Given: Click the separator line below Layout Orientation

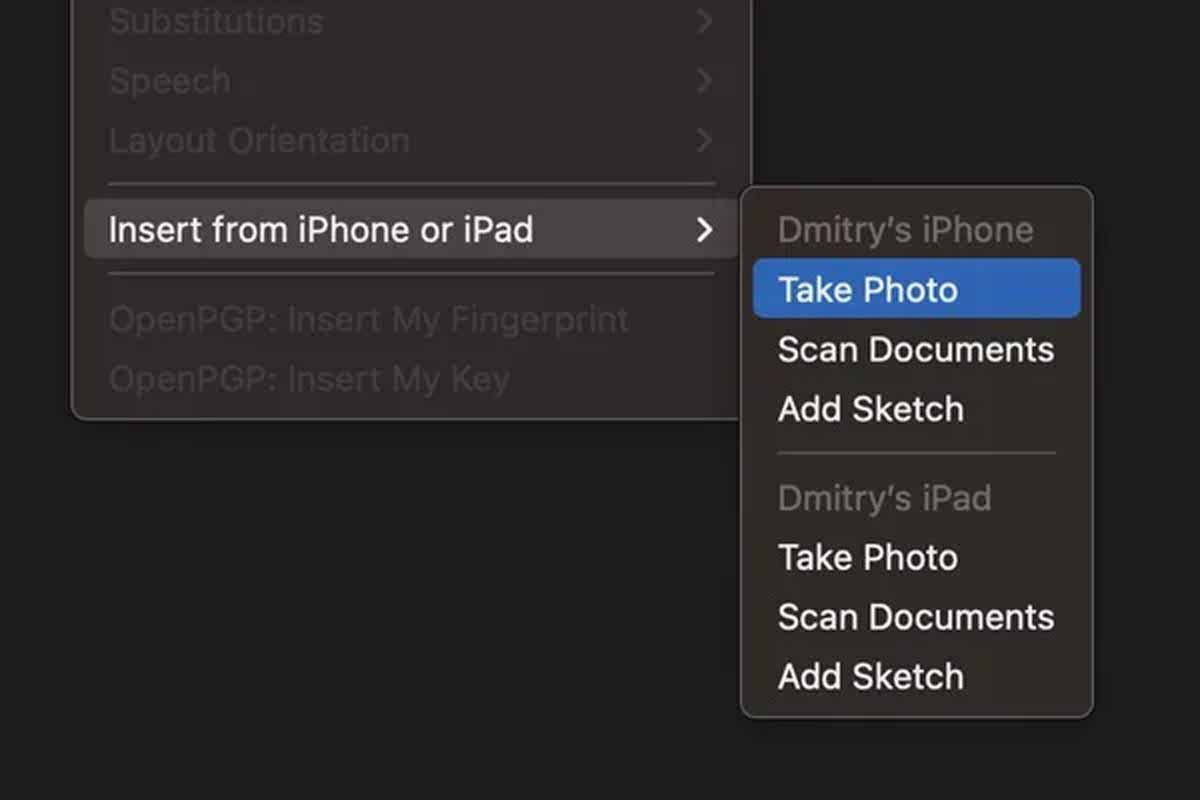Looking at the screenshot, I should pyautogui.click(x=411, y=184).
